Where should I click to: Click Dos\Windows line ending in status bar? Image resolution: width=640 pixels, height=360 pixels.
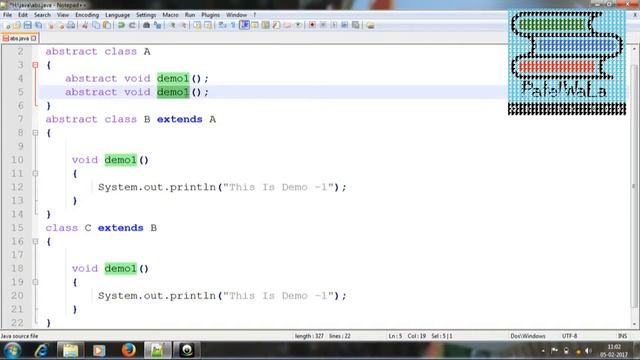528,336
